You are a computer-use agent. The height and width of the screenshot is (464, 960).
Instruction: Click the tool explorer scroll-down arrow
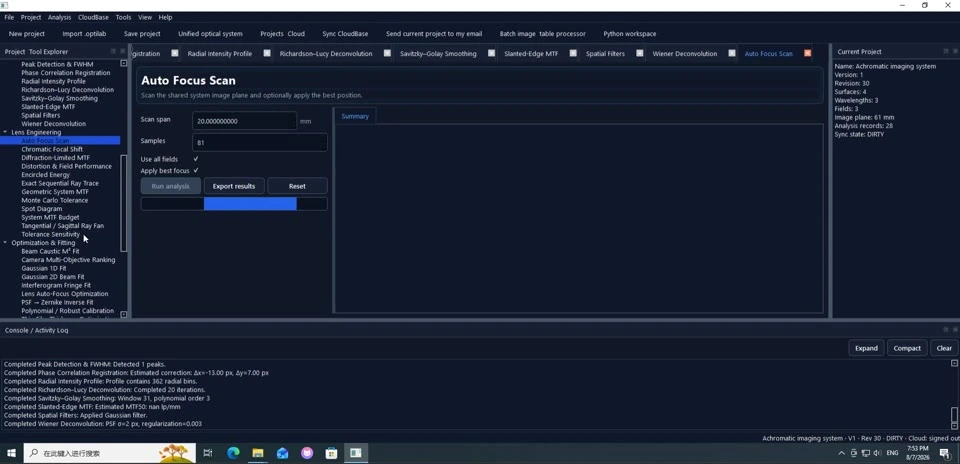pos(124,314)
